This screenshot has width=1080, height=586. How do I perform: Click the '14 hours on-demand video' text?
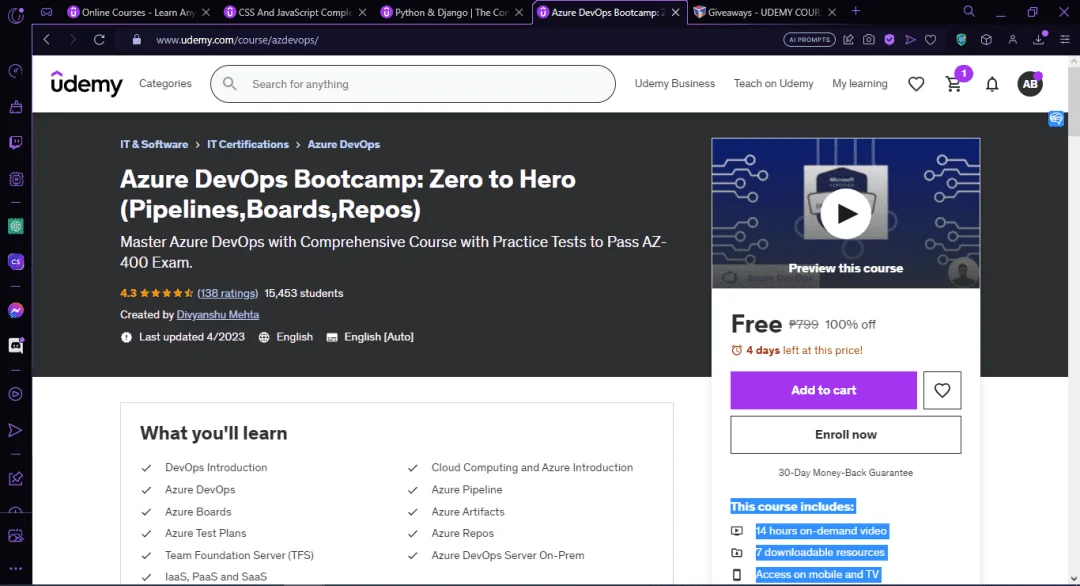point(821,531)
